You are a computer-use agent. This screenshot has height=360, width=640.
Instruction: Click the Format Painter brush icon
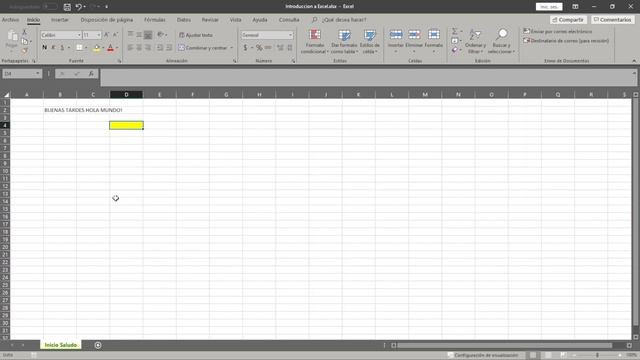(x=24, y=51)
